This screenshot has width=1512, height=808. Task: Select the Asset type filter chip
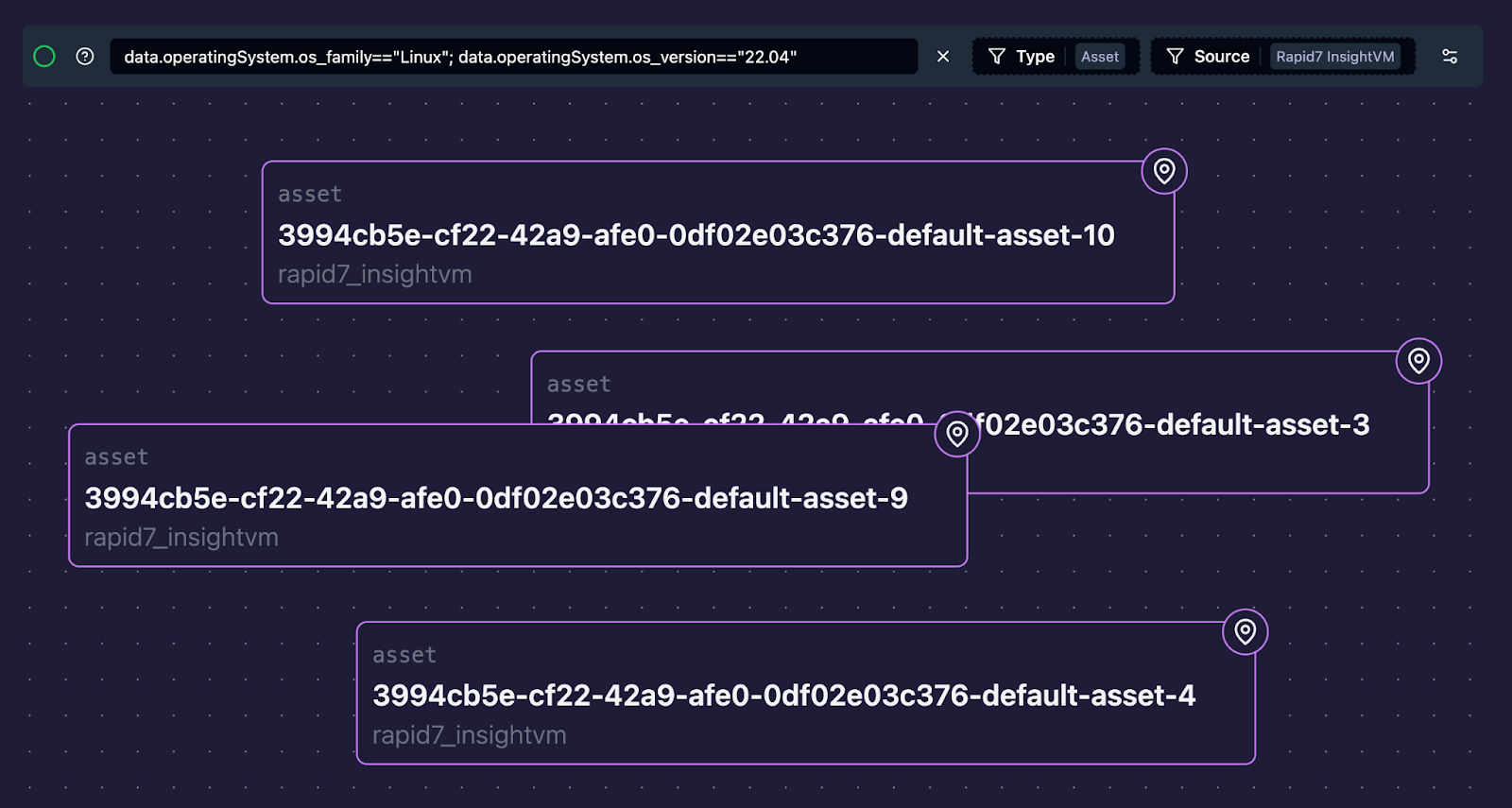[1100, 57]
